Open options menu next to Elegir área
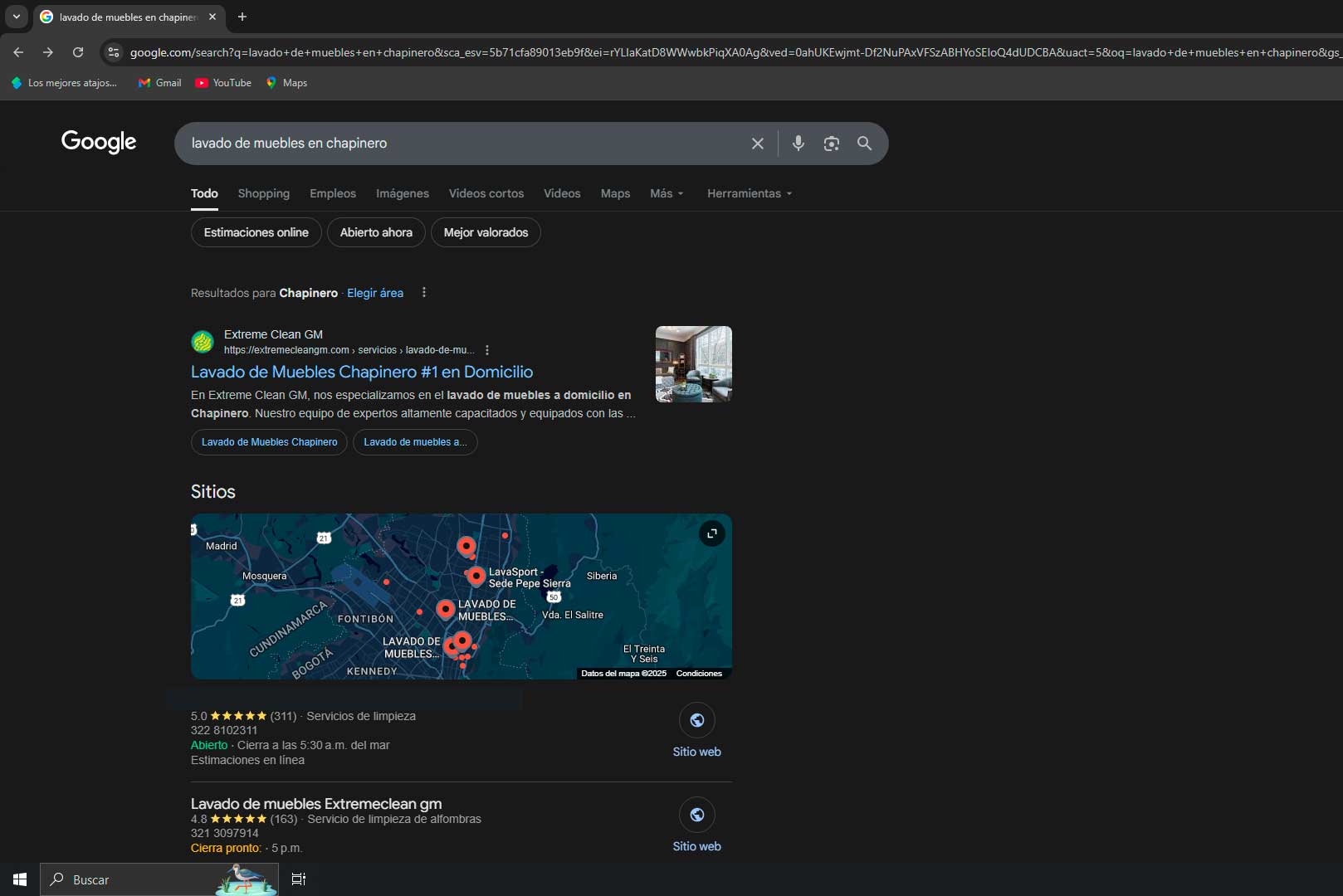This screenshot has height=896, width=1343. click(x=424, y=293)
